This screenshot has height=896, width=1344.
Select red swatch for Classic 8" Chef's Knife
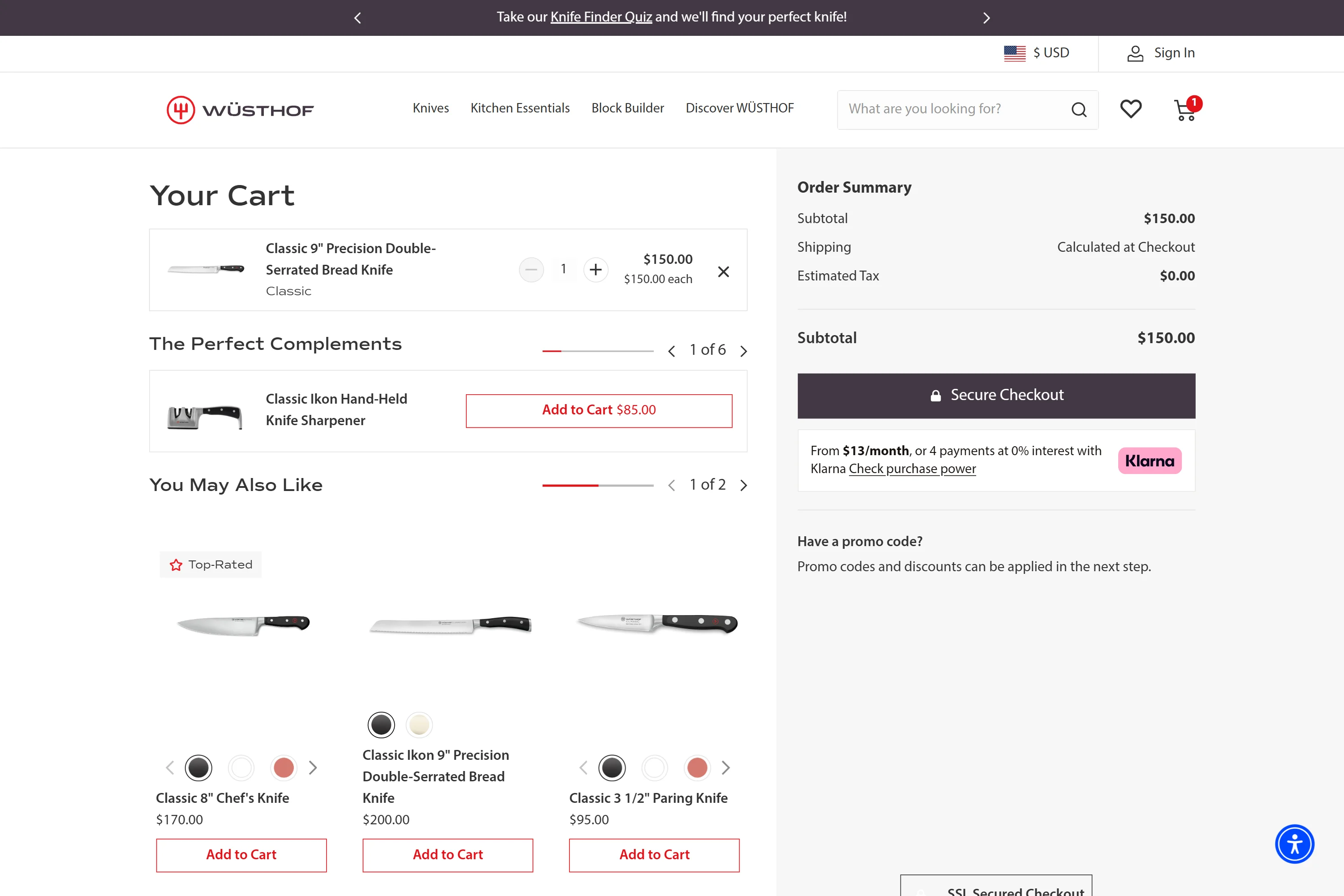pos(284,767)
